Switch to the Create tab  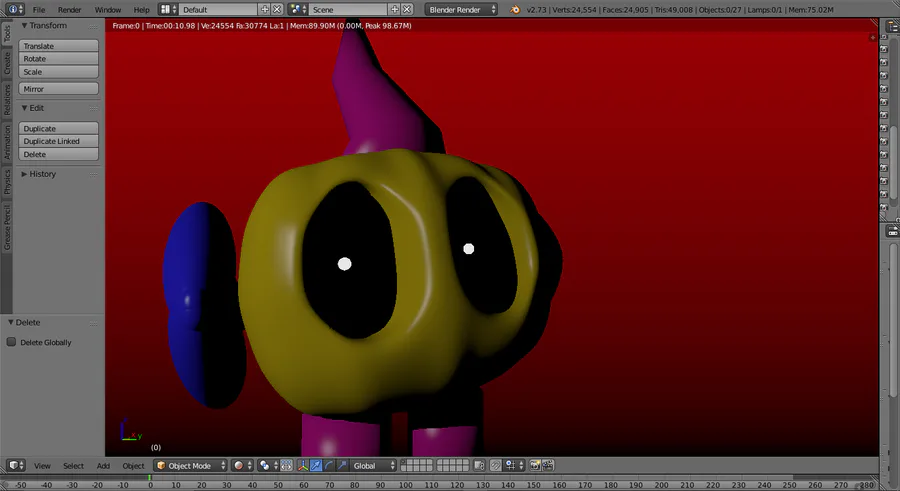pos(7,63)
